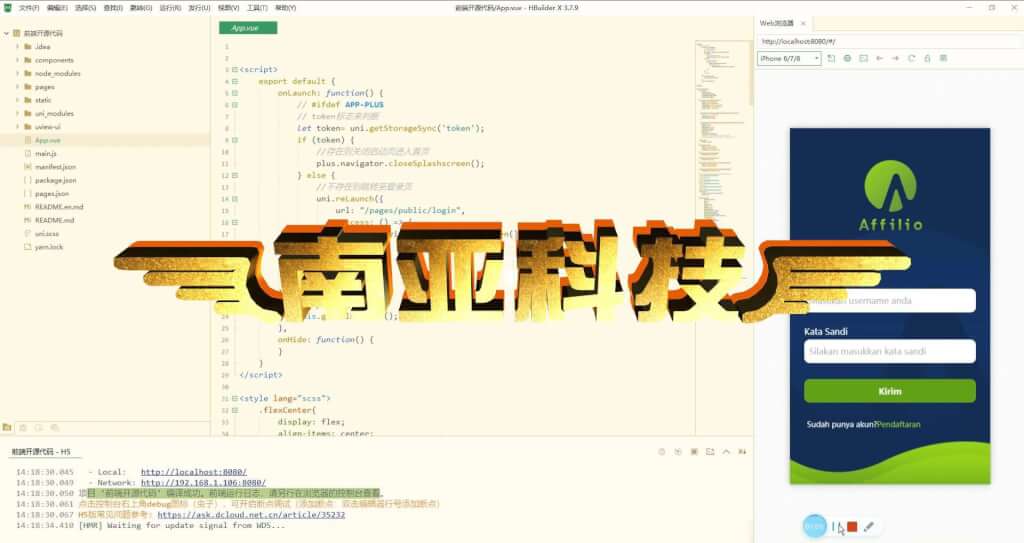Image resolution: width=1024 pixels, height=543 pixels.
Task: Select the 前端开源代码 - H5 console tab
Action: (40, 452)
